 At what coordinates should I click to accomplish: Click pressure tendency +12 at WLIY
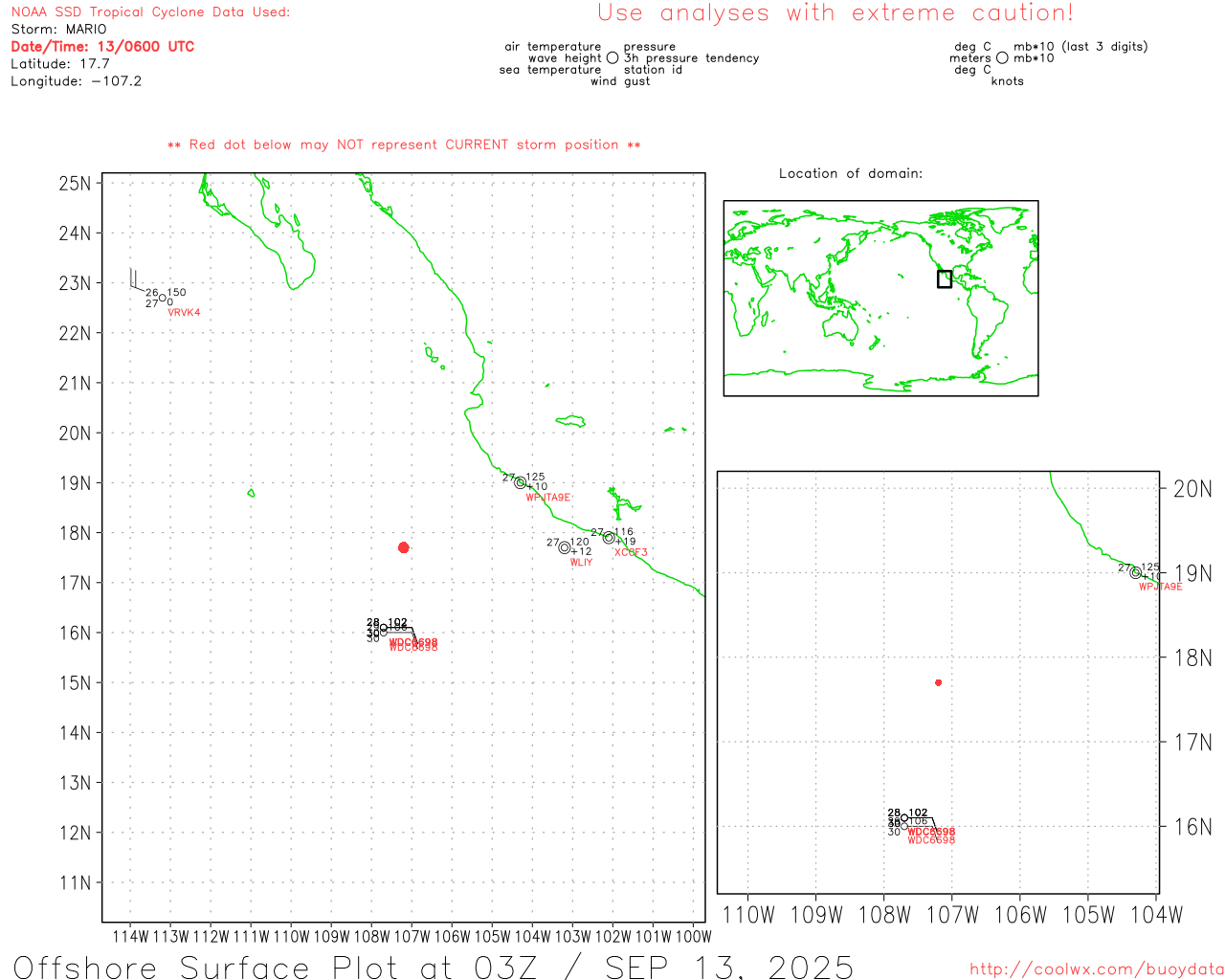[582, 551]
